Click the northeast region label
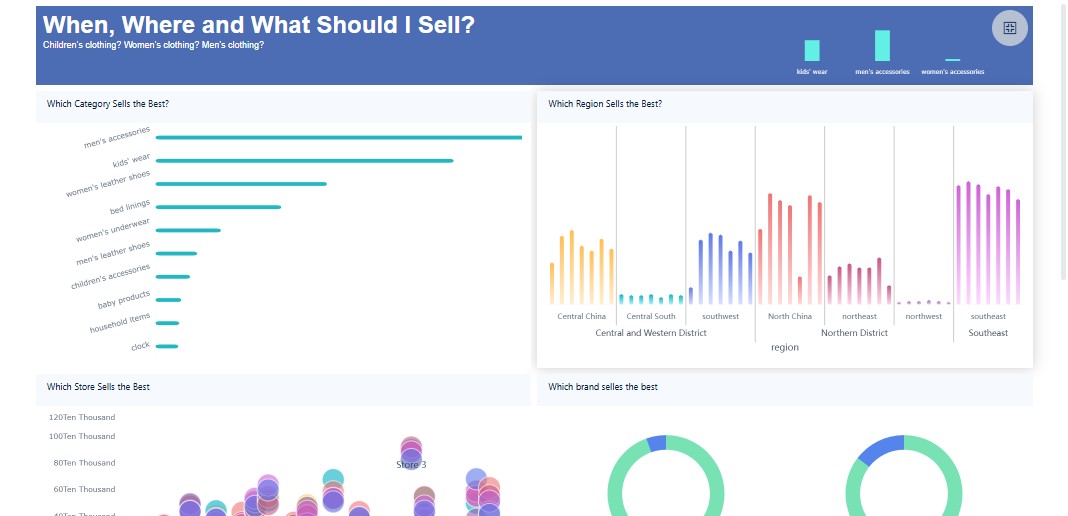 pos(859,316)
